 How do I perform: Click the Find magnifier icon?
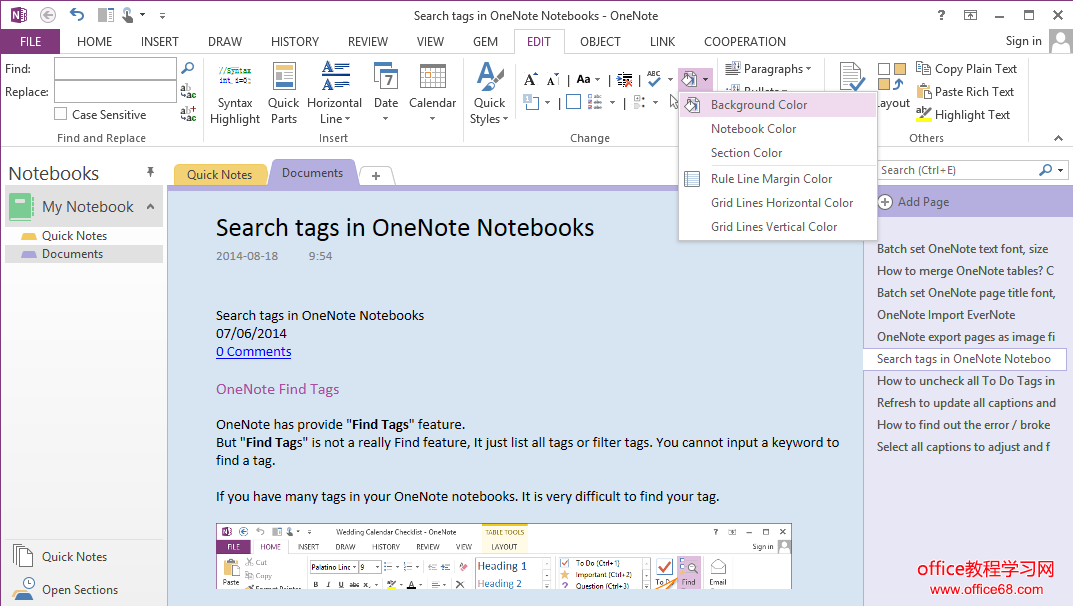[187, 68]
